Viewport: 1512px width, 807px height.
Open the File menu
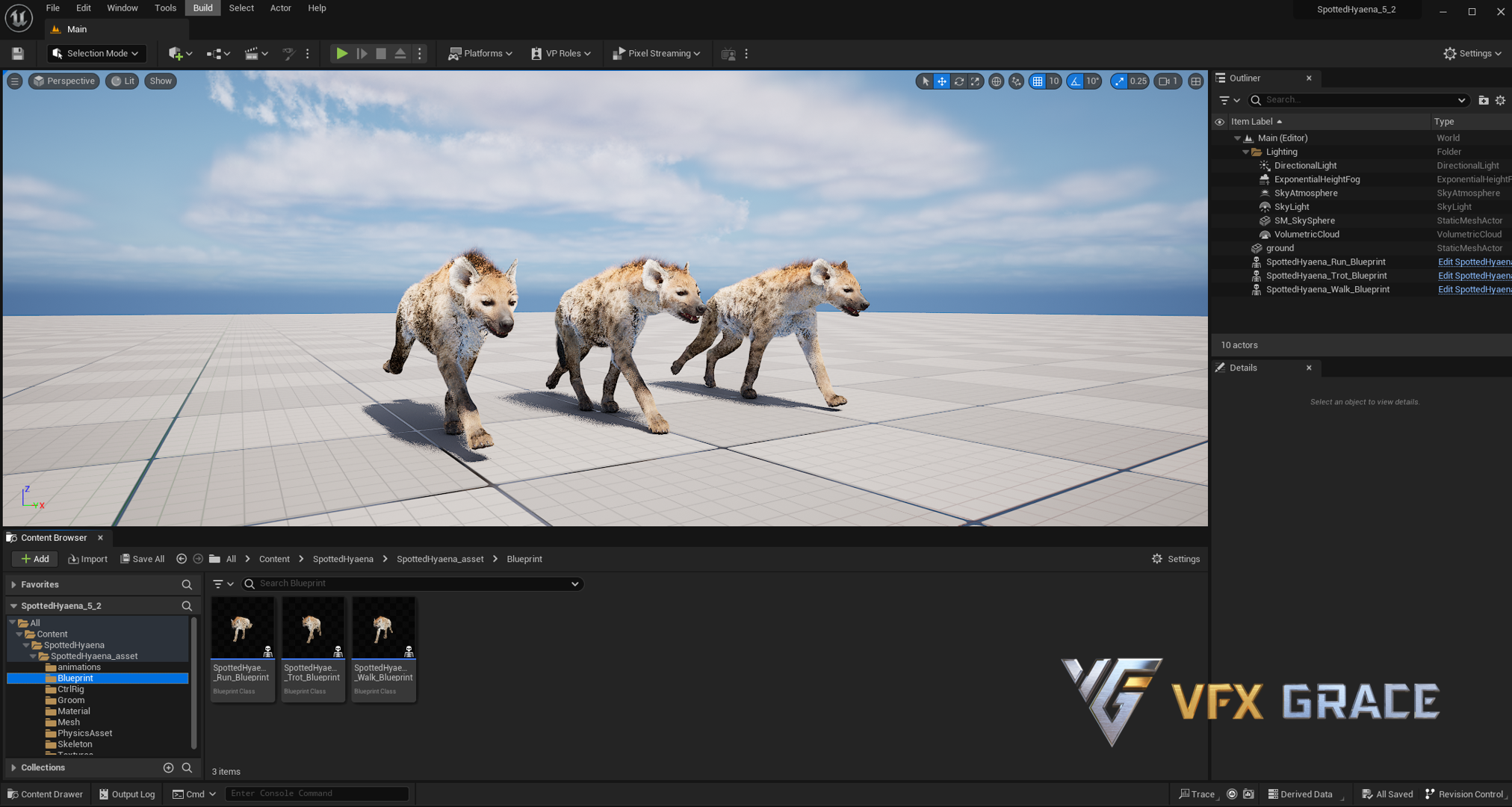[52, 8]
